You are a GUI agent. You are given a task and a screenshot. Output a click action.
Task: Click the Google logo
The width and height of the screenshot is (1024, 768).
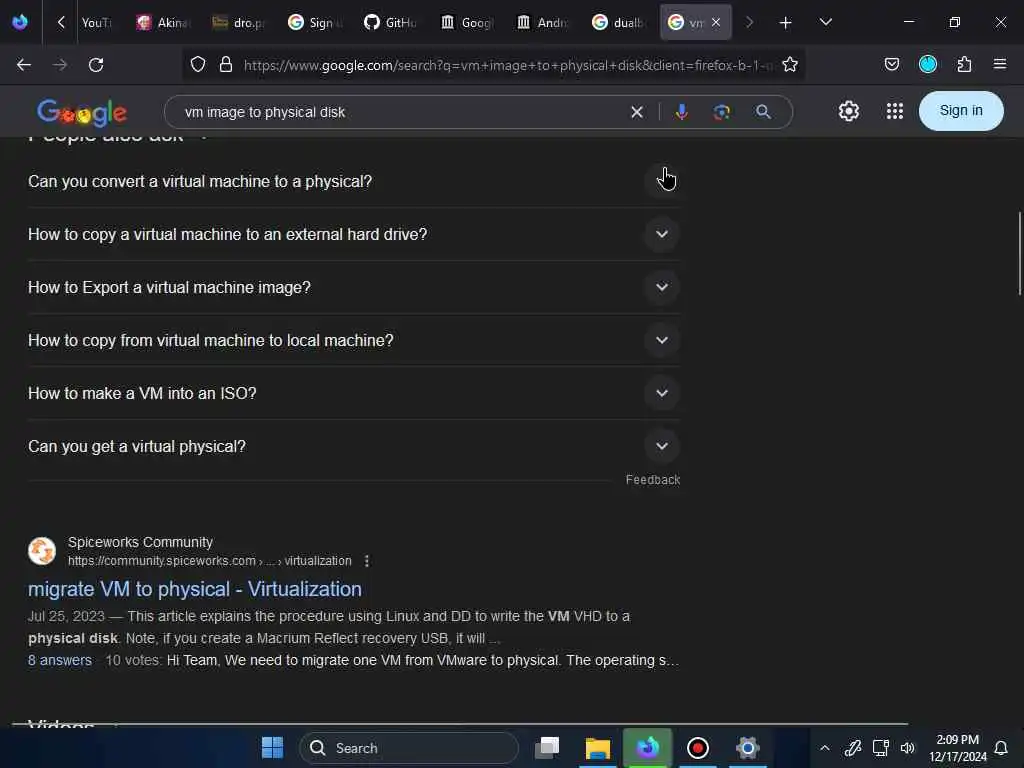(82, 113)
